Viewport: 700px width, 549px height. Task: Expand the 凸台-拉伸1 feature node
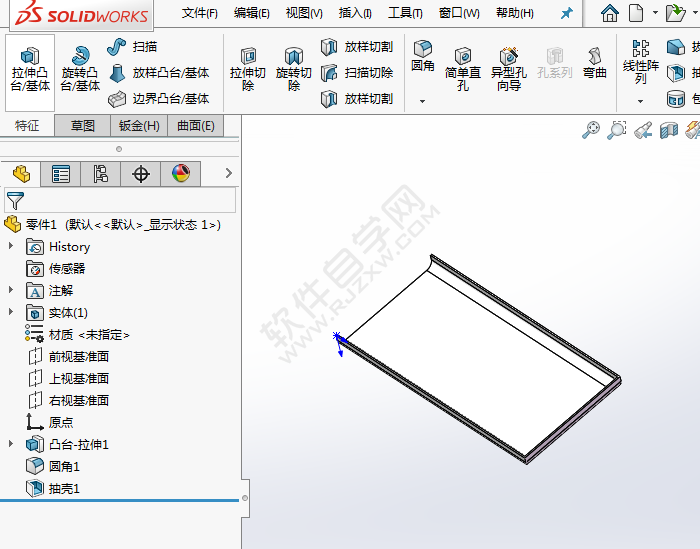[x=11, y=445]
